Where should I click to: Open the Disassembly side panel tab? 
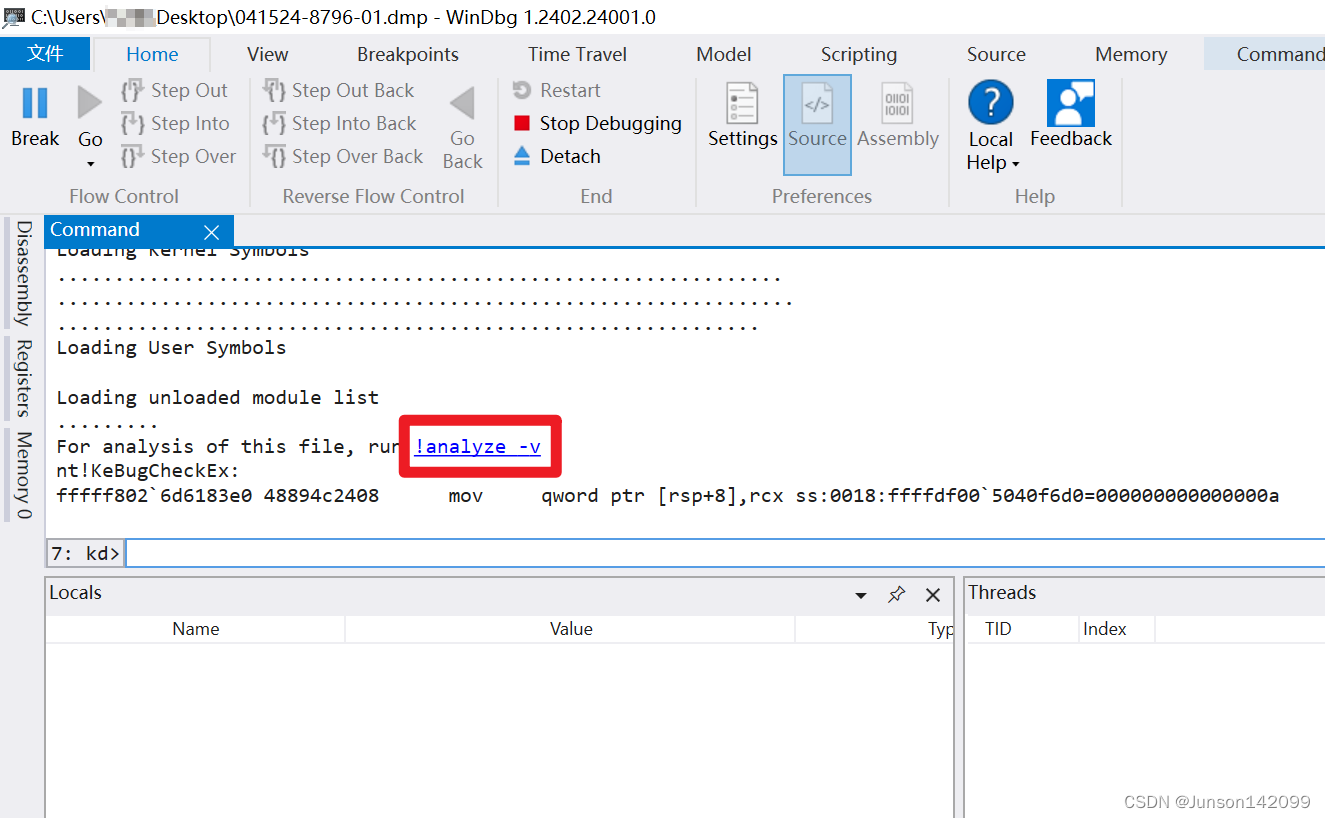(x=22, y=273)
